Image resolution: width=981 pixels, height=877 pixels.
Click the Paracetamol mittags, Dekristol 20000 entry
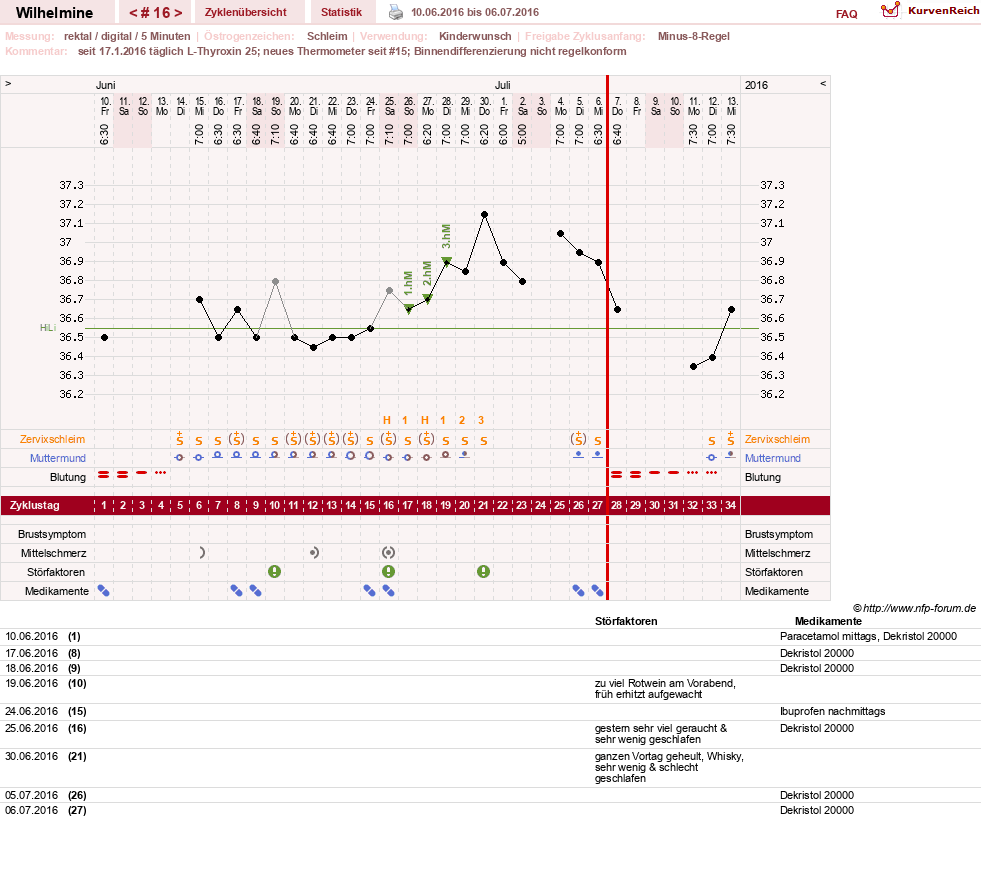[x=868, y=636]
